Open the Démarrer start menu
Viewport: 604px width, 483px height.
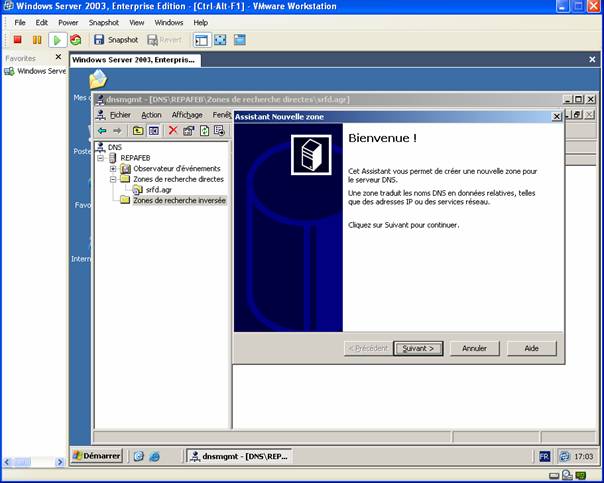pyautogui.click(x=97, y=456)
